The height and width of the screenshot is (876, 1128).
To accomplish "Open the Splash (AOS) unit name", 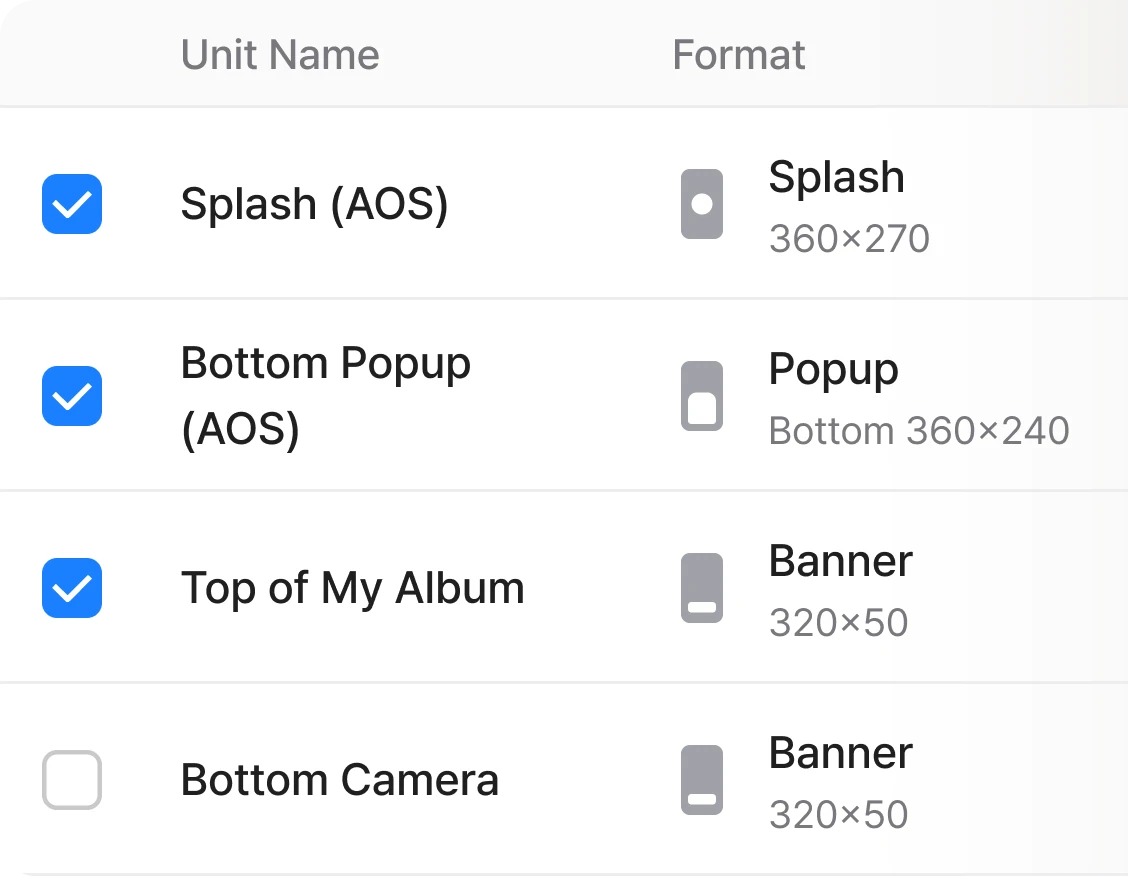I will click(x=314, y=204).
